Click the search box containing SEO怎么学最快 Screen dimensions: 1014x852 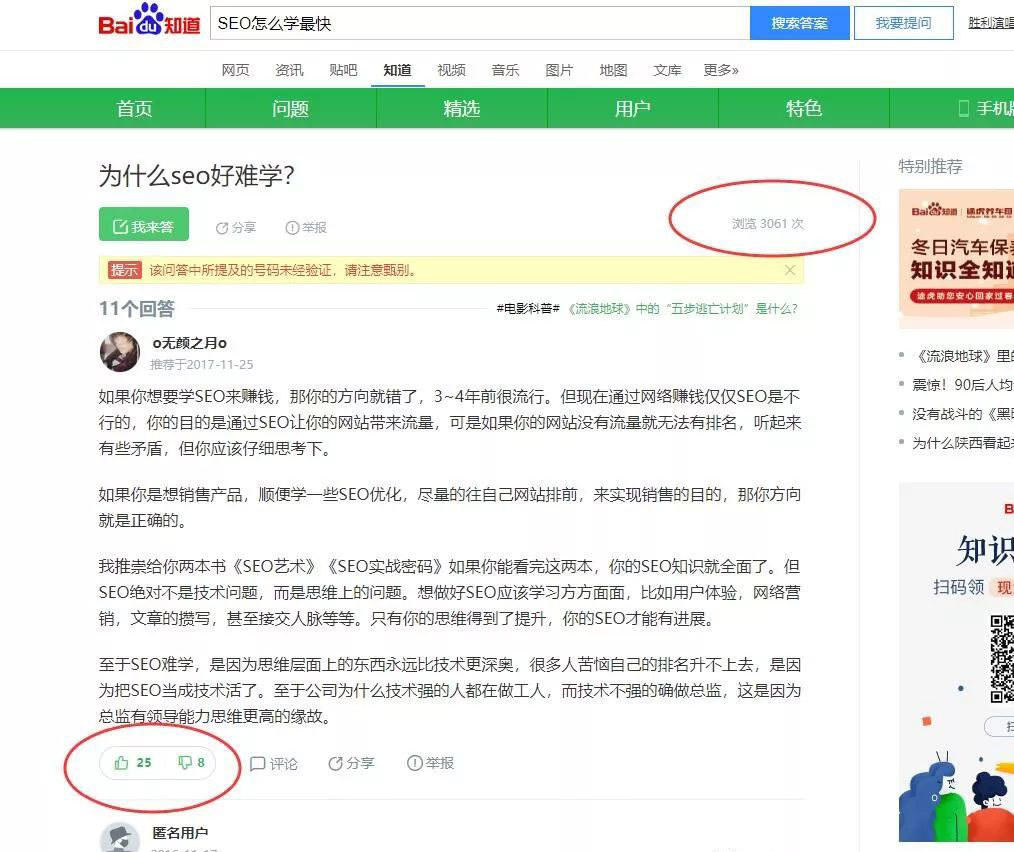480,23
